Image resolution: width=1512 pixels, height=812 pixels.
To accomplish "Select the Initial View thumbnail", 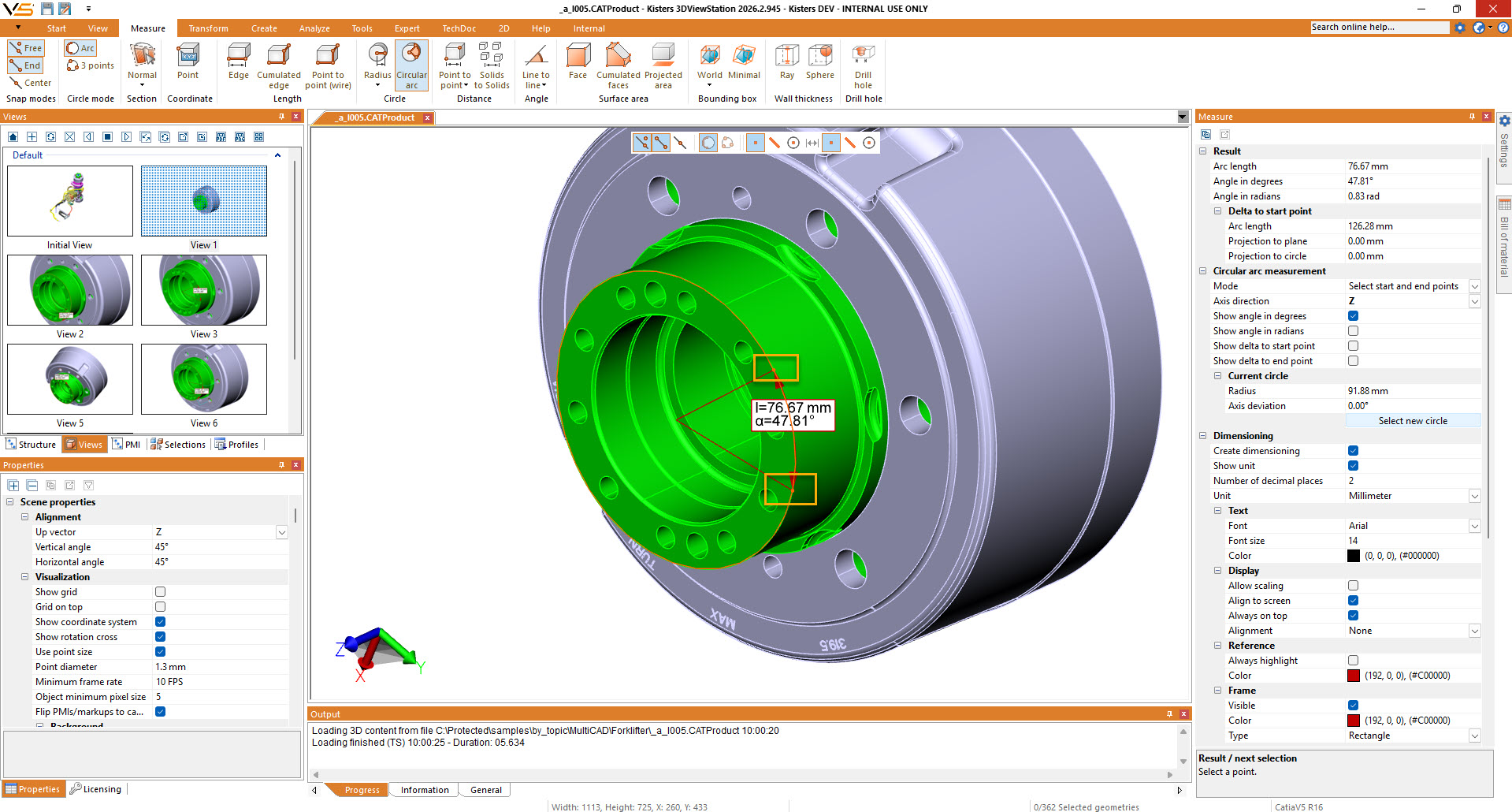I will pos(70,201).
